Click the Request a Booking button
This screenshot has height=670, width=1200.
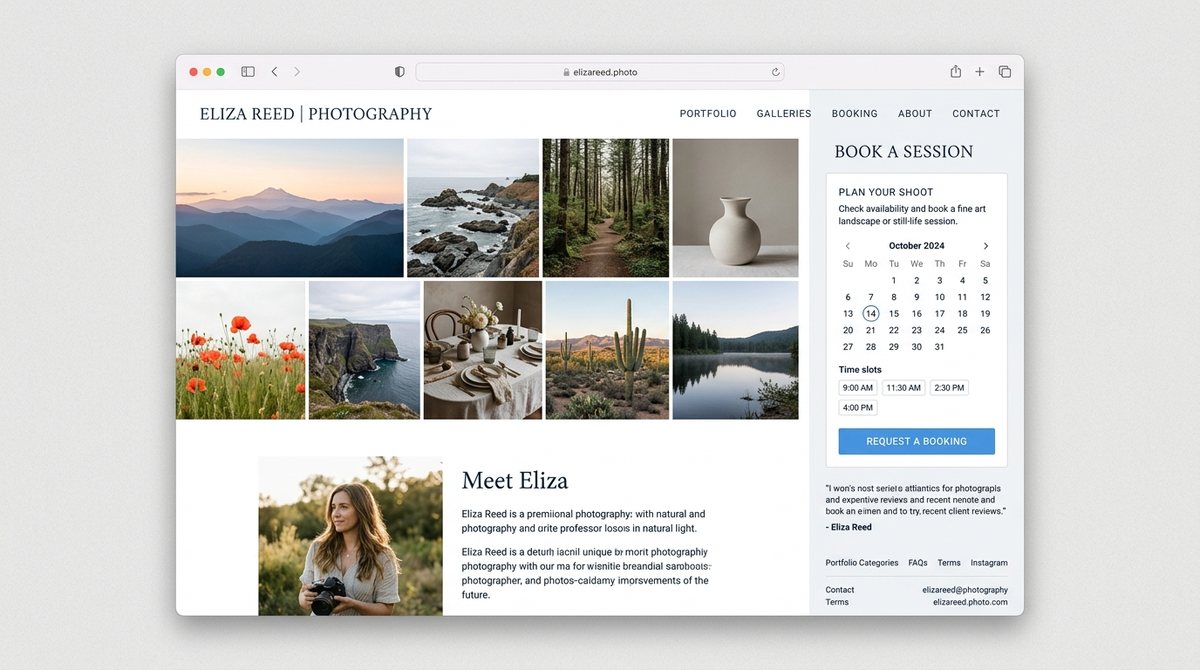917,441
